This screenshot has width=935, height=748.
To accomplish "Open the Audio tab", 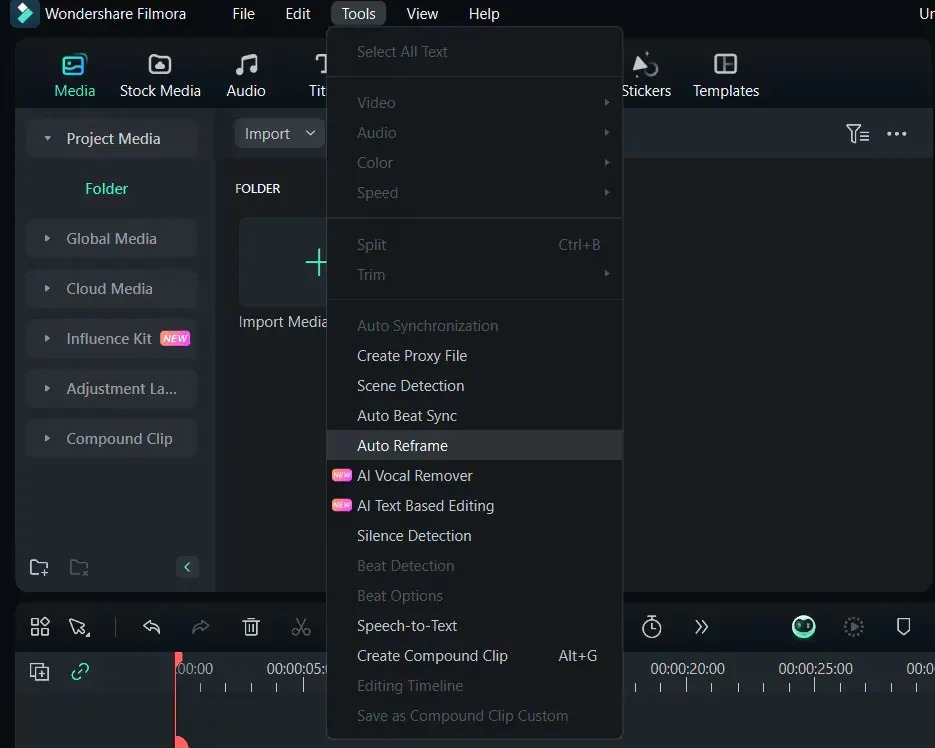I will click(246, 76).
